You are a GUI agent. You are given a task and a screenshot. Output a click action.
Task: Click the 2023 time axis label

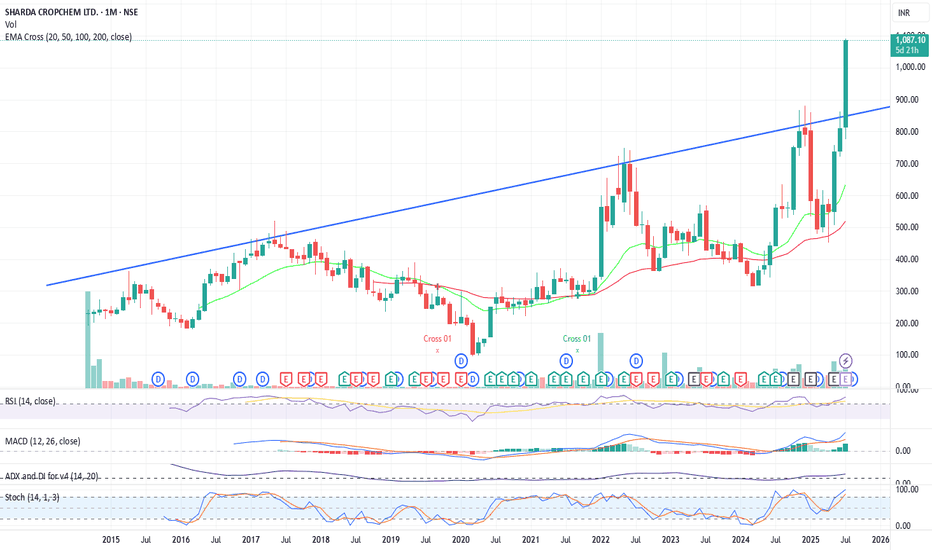point(670,540)
